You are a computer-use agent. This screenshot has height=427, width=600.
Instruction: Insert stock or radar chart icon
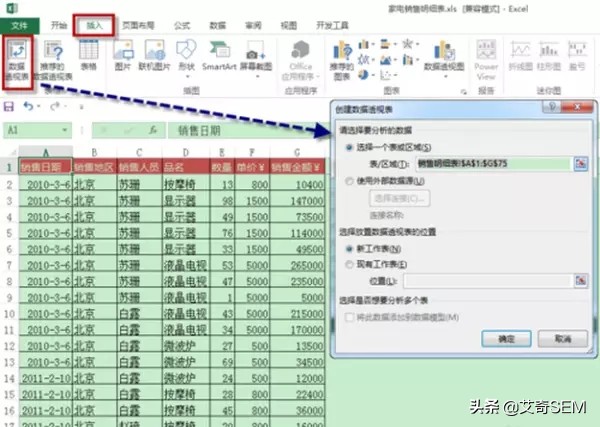click(409, 44)
